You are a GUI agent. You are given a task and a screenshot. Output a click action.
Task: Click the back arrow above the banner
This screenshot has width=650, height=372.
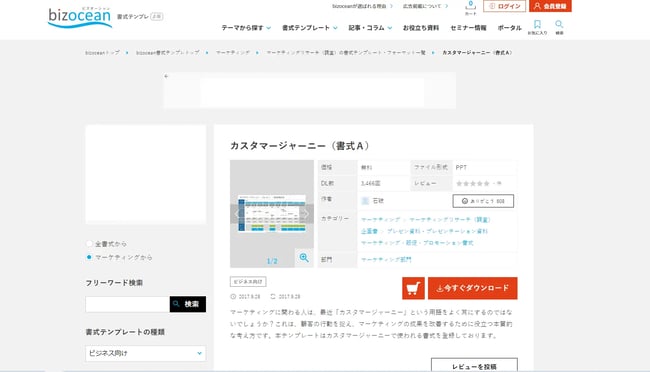tap(166, 76)
